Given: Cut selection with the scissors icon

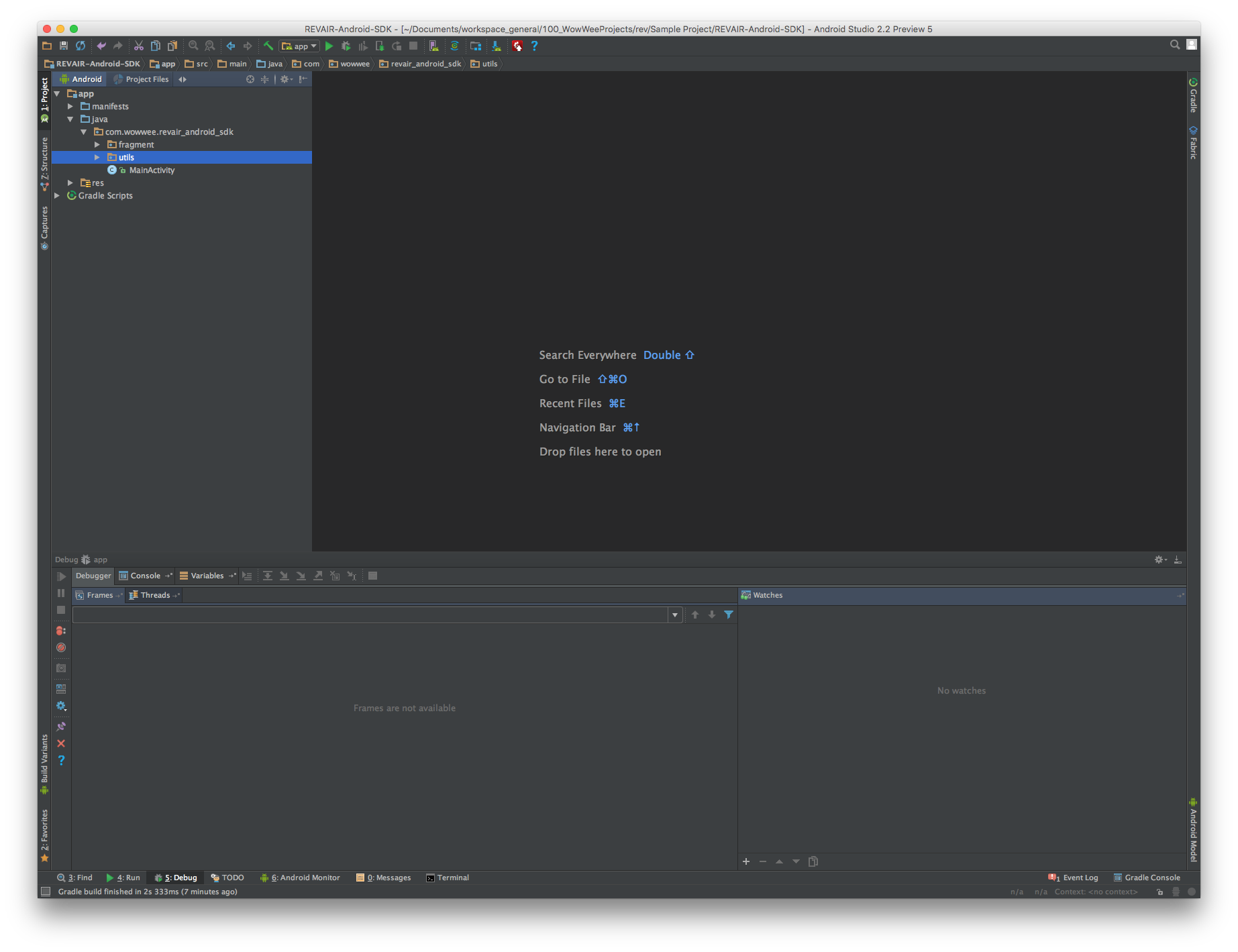Looking at the screenshot, I should pyautogui.click(x=139, y=46).
